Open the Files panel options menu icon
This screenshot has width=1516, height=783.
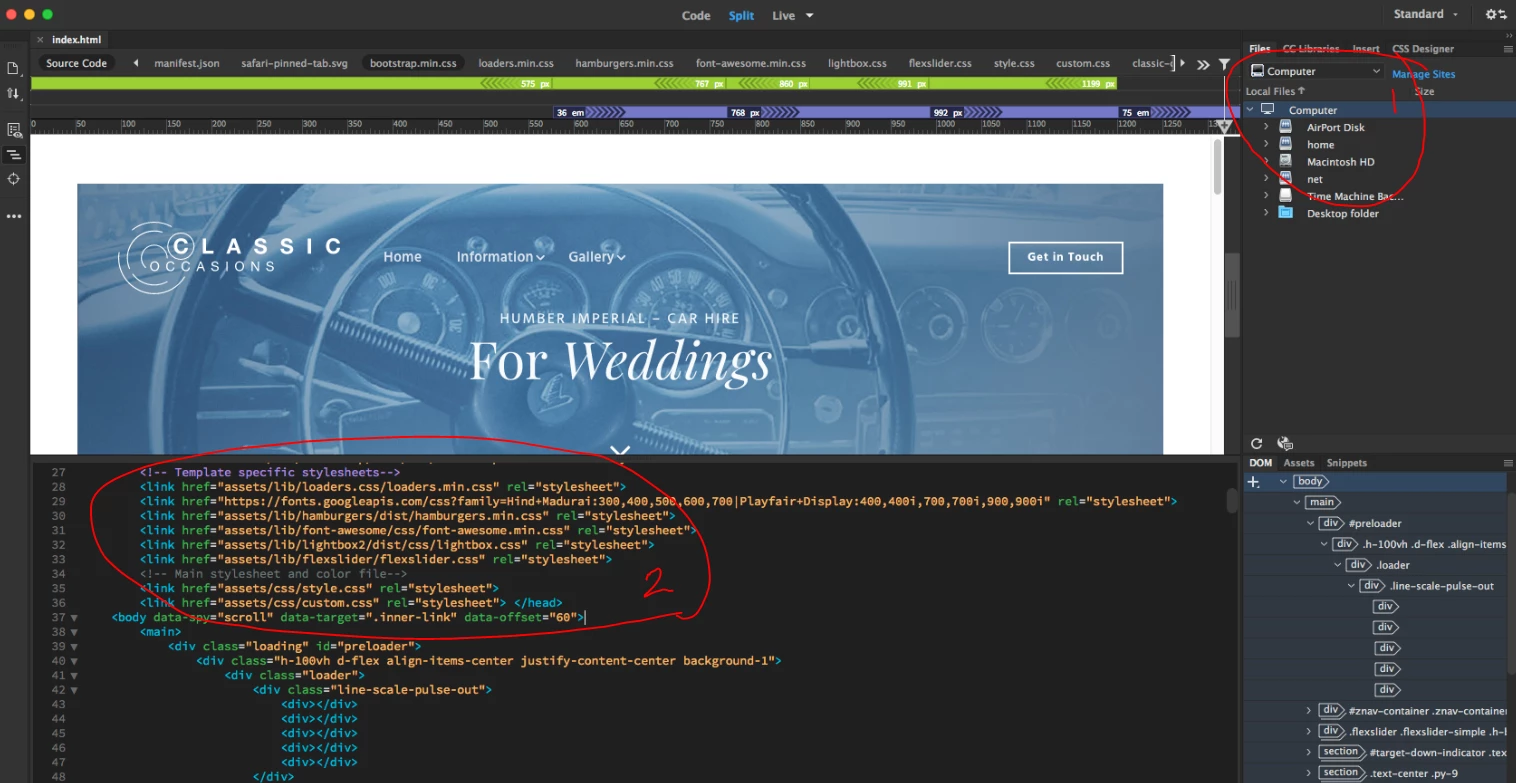point(1508,48)
